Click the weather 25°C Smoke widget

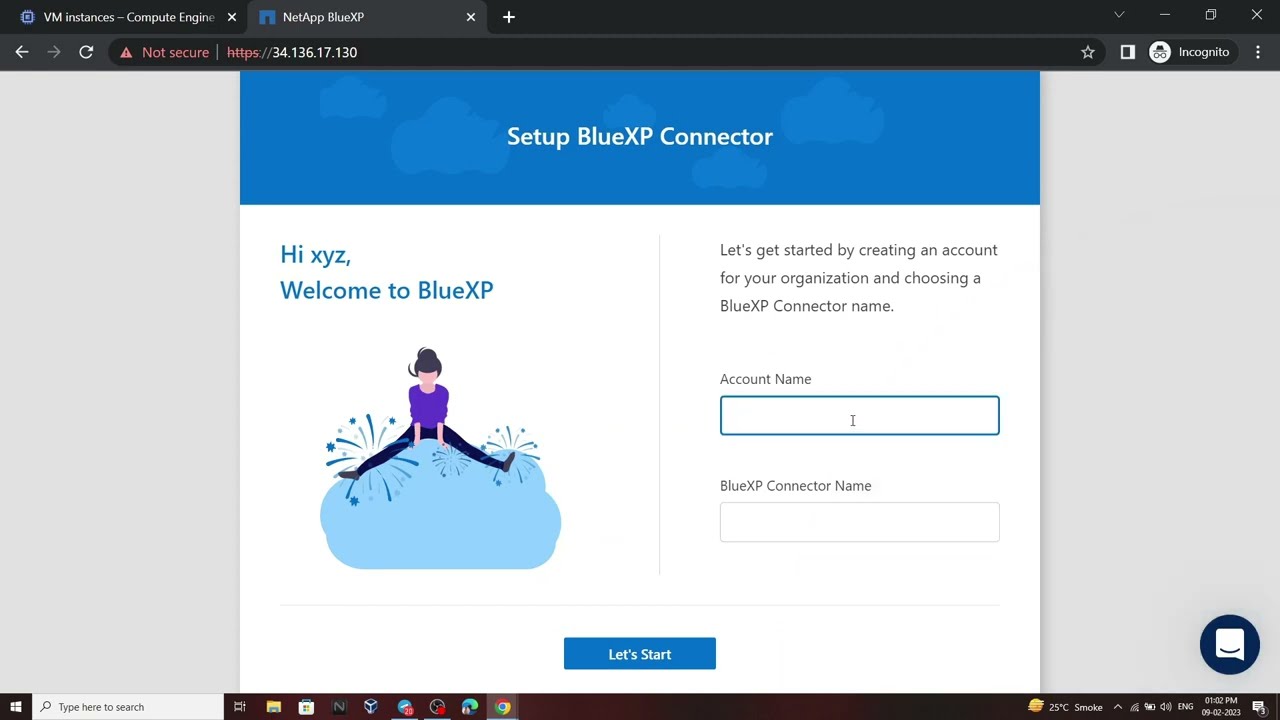click(x=1065, y=707)
